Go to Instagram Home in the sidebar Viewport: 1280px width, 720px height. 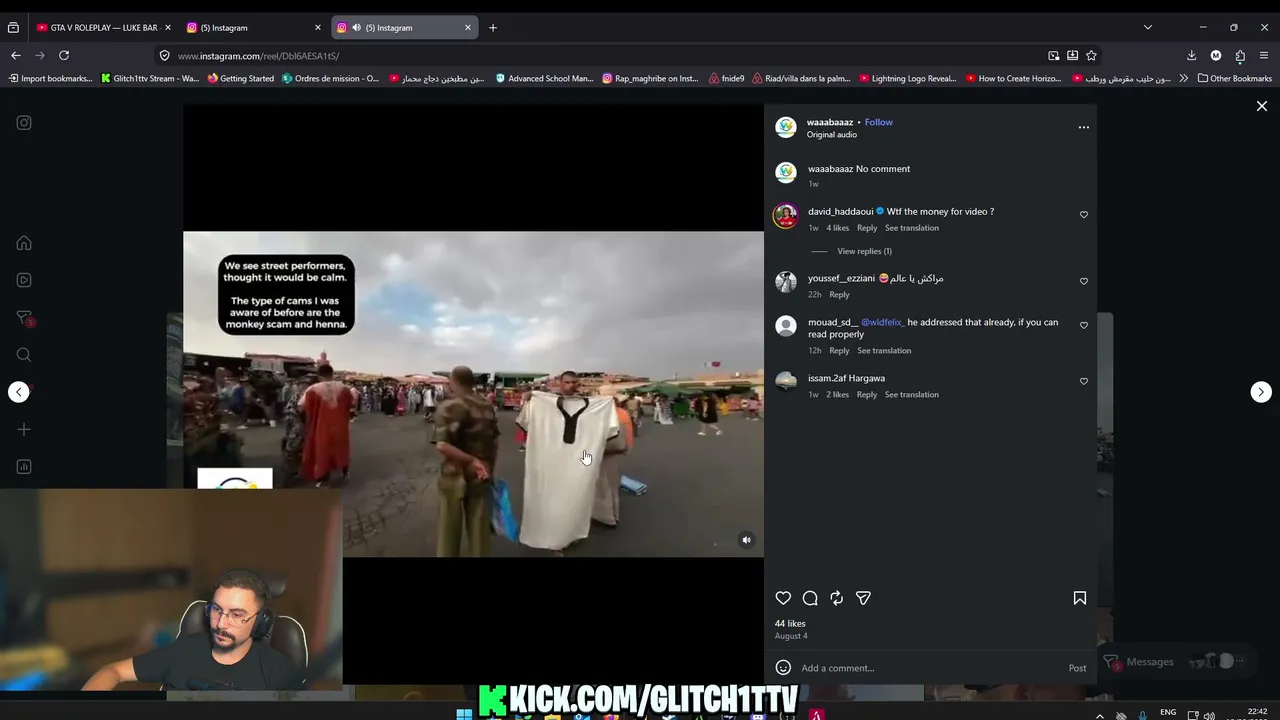pos(24,243)
